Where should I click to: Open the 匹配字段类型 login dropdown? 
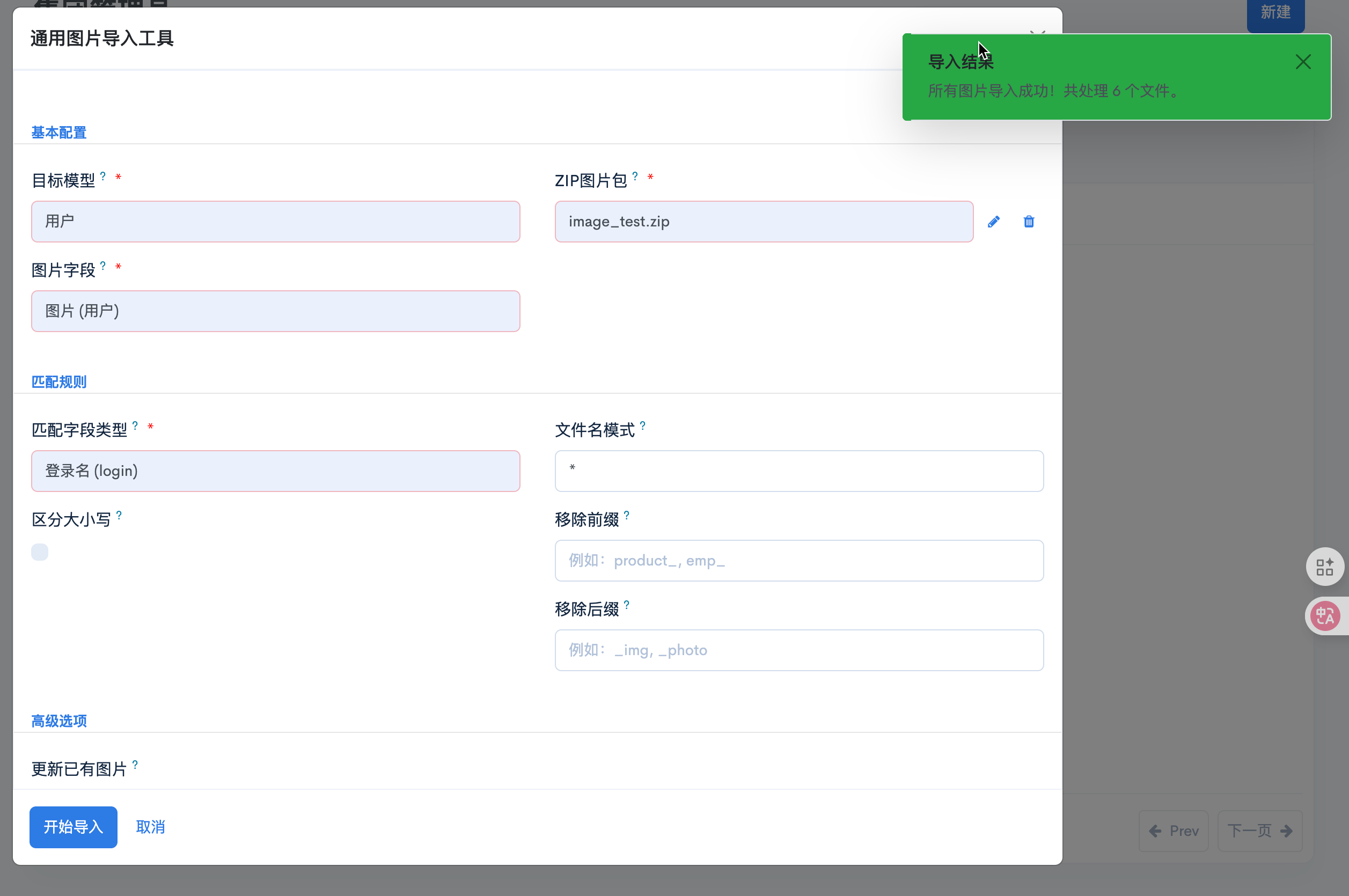[275, 472]
